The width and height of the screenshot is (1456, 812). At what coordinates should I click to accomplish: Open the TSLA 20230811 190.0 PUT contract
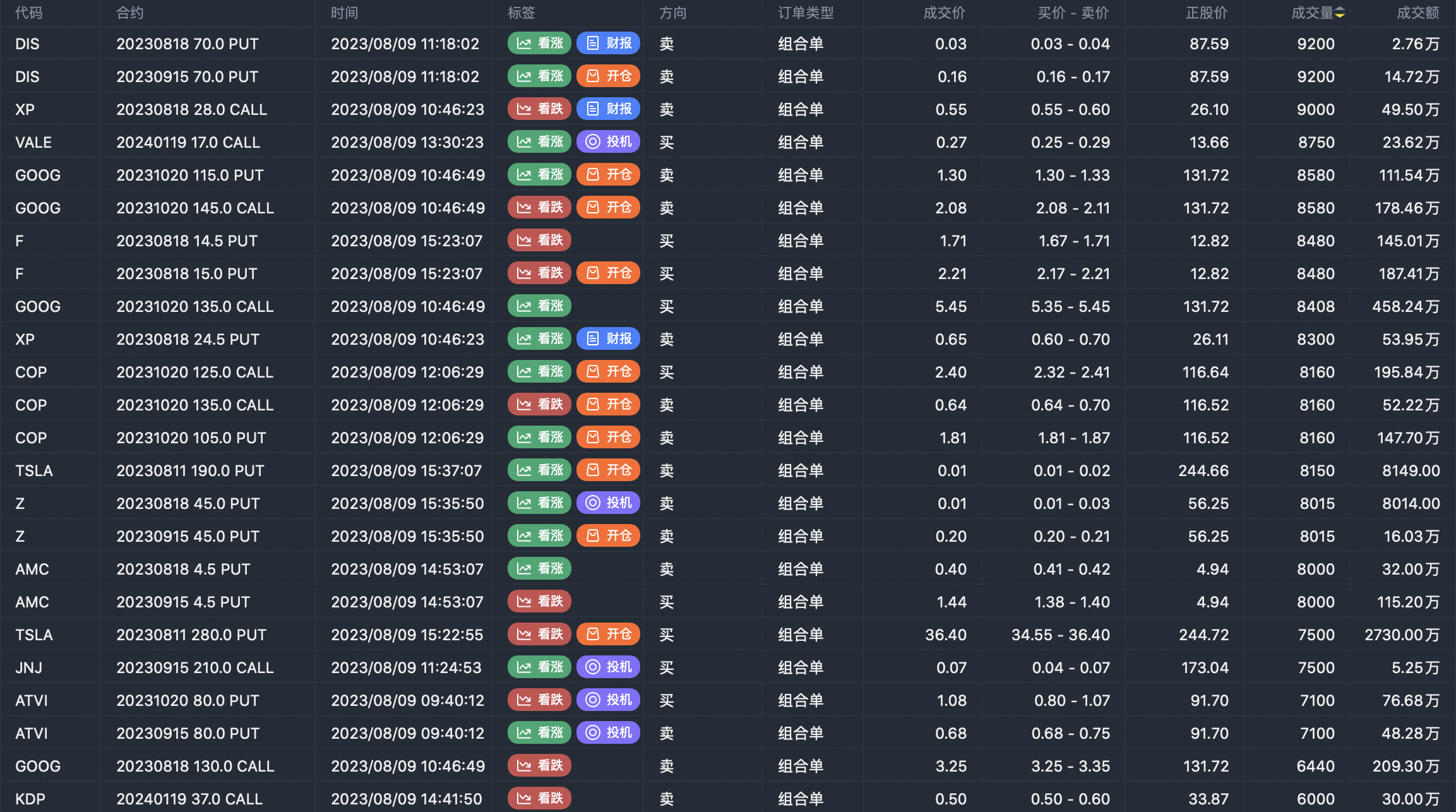190,470
